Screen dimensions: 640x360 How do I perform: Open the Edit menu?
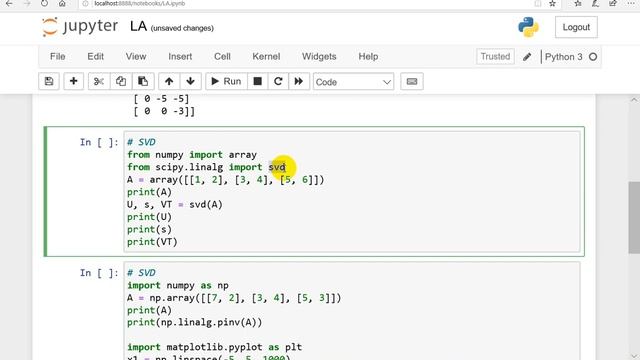[96, 56]
